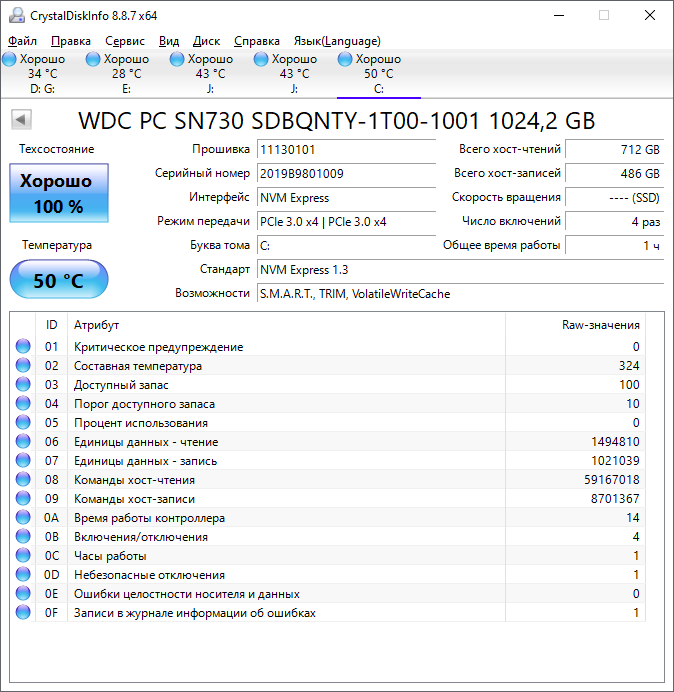Click the 50 °C temperature button
Viewport: 674px width, 692px height.
[x=59, y=280]
